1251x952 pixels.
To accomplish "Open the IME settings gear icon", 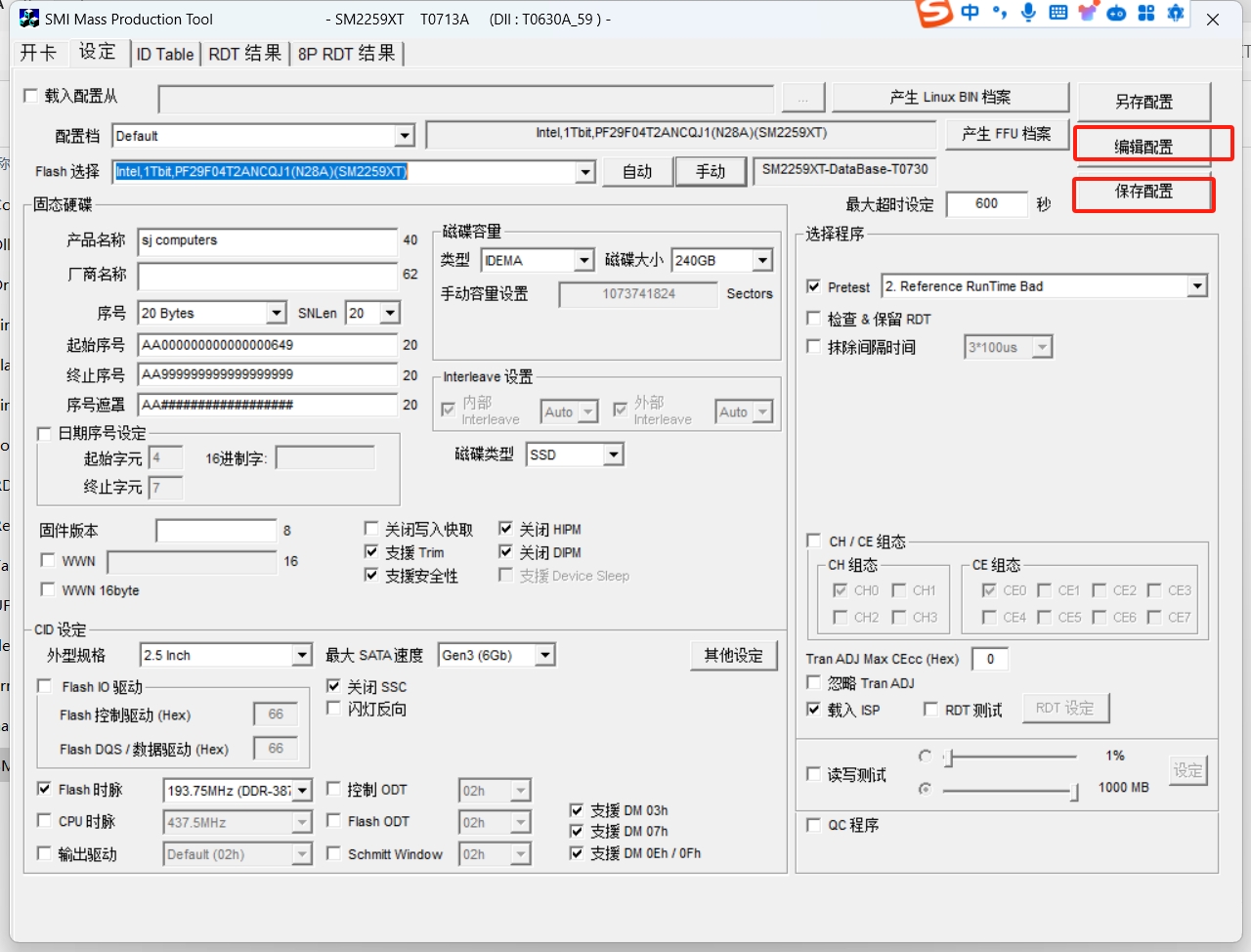I will pos(1176,13).
